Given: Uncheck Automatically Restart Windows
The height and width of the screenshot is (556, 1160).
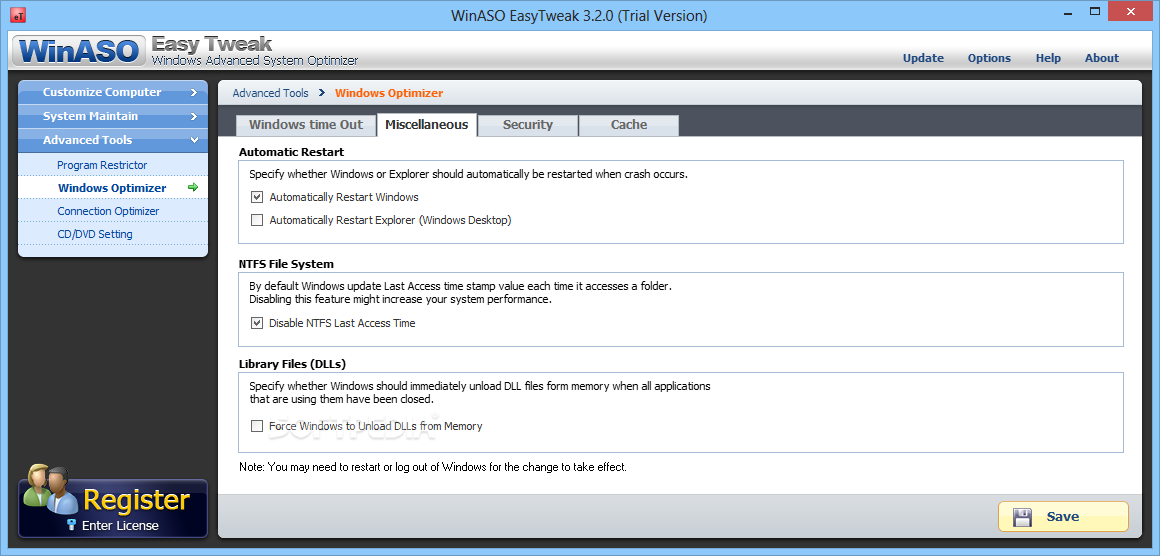Looking at the screenshot, I should [257, 197].
